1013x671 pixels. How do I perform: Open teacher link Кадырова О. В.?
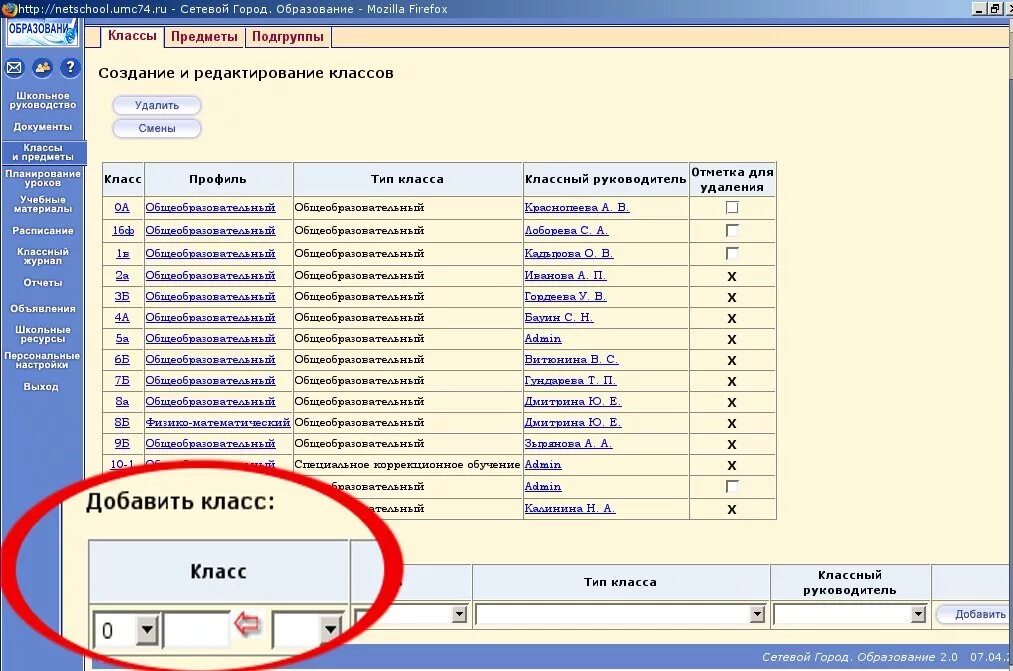569,253
